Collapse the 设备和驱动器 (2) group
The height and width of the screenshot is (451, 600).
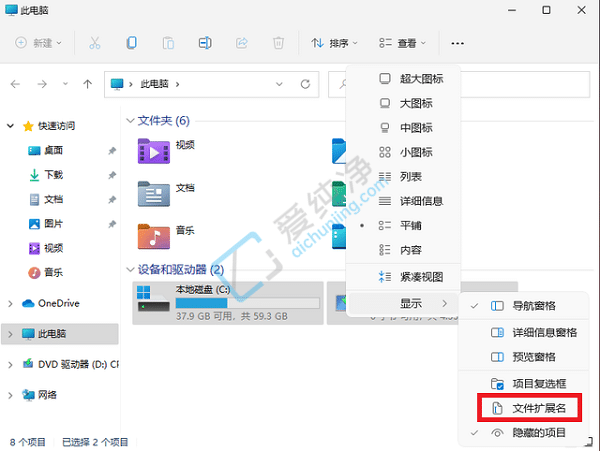tap(130, 270)
